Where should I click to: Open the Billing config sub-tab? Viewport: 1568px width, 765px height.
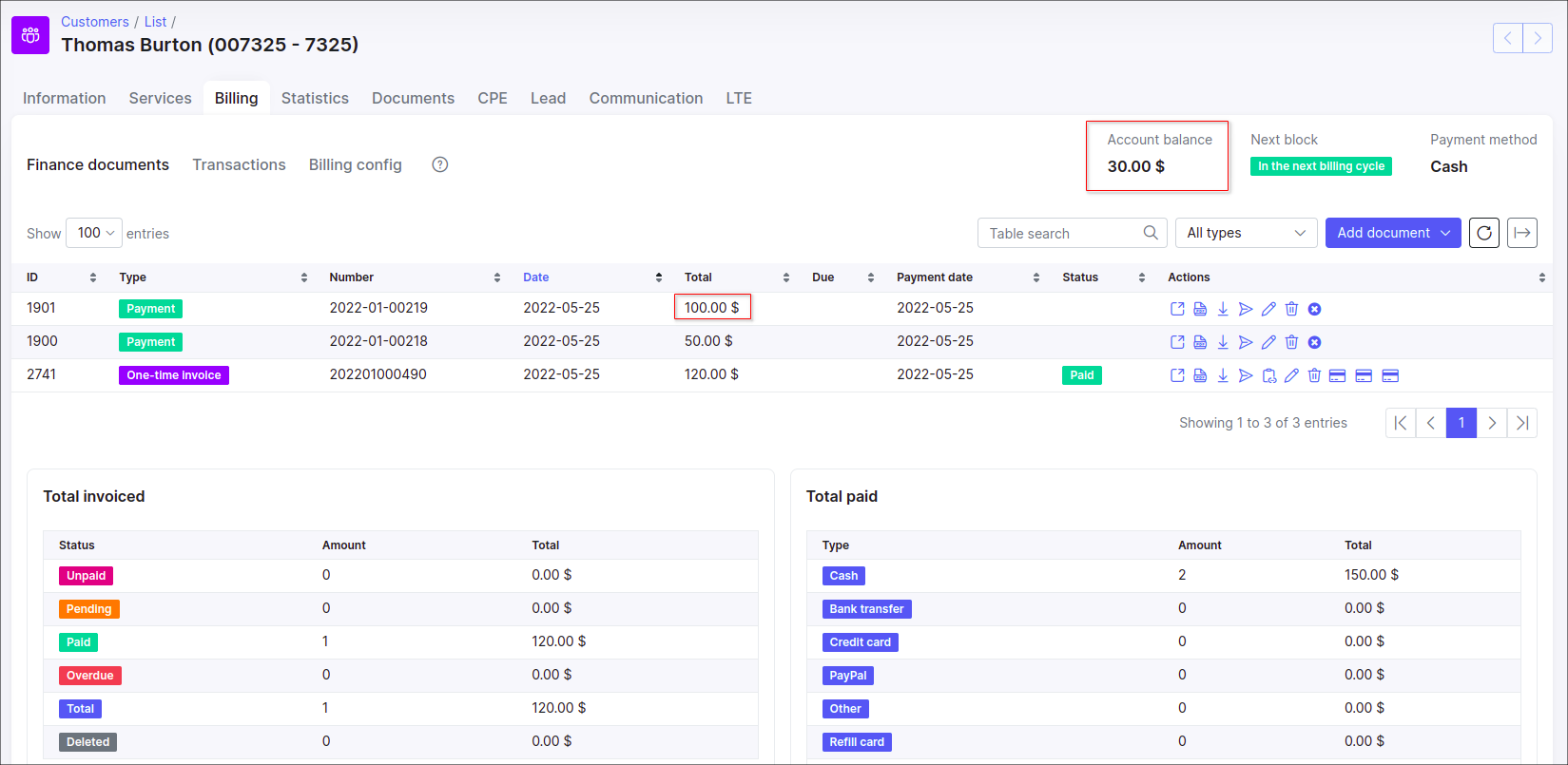(355, 164)
